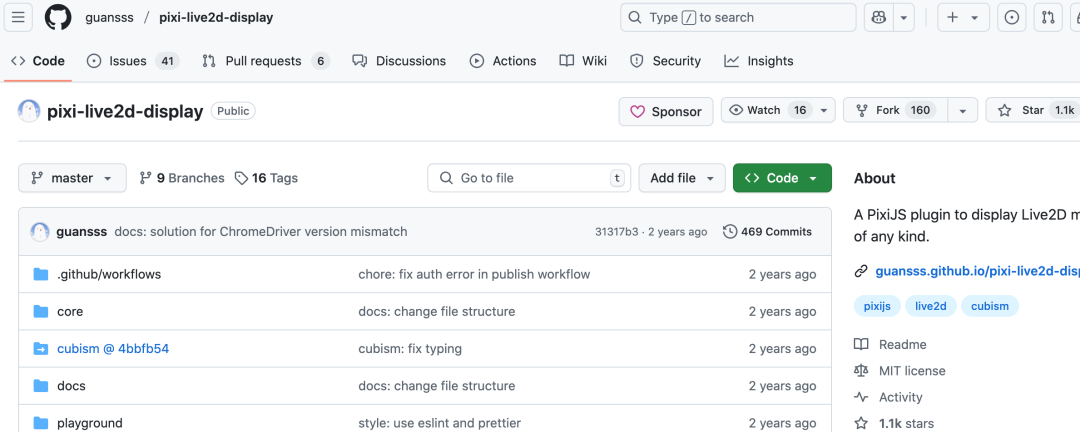
Task: Click the guansss avatar in commit row
Action: 40,232
